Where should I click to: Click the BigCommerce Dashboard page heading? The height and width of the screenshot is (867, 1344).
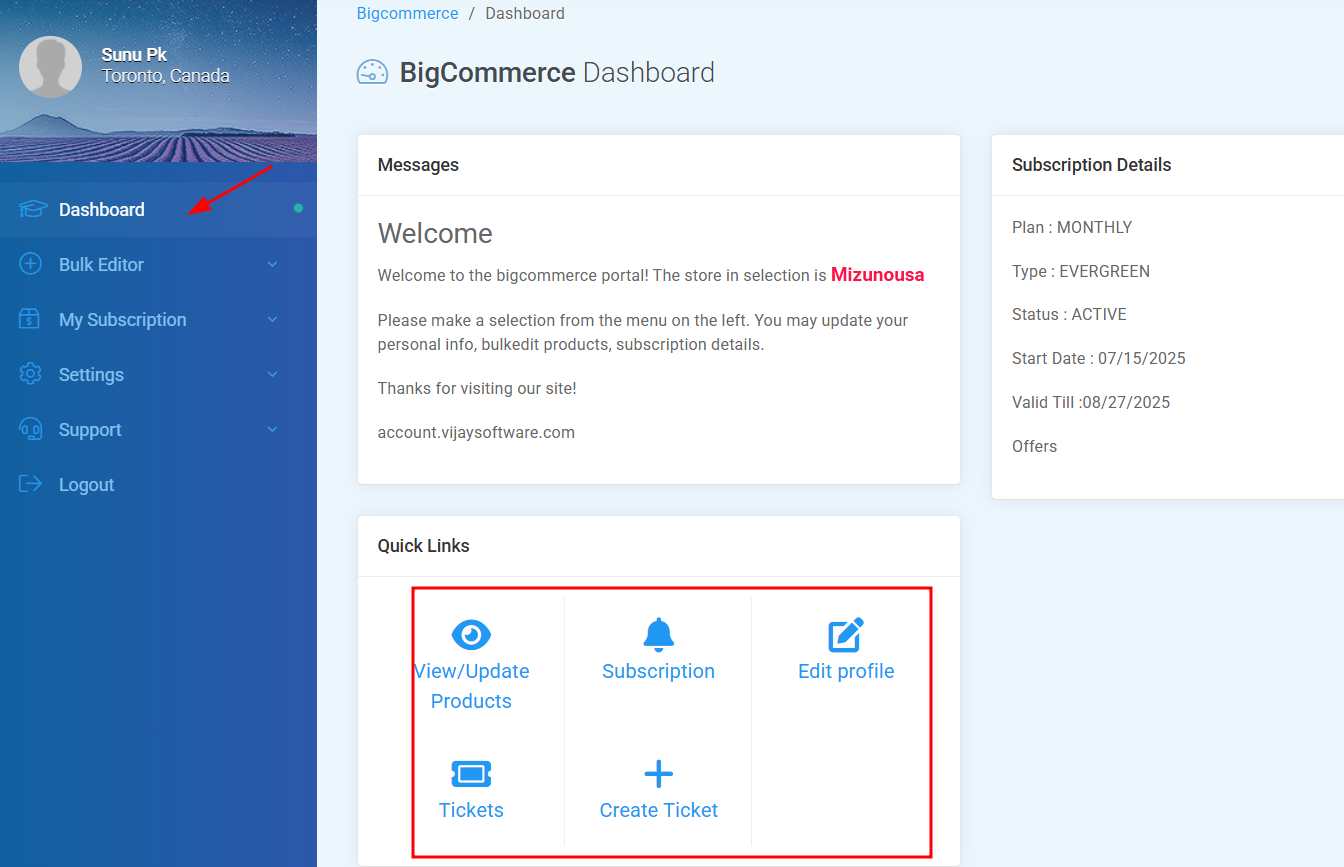(x=557, y=73)
